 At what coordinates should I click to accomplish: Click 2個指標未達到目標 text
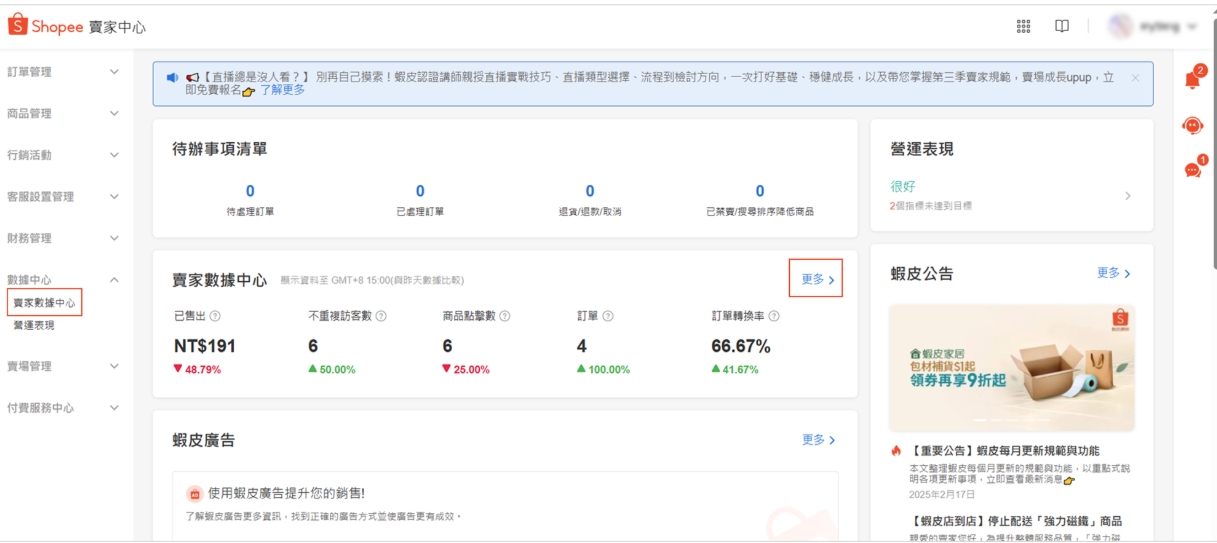931,206
